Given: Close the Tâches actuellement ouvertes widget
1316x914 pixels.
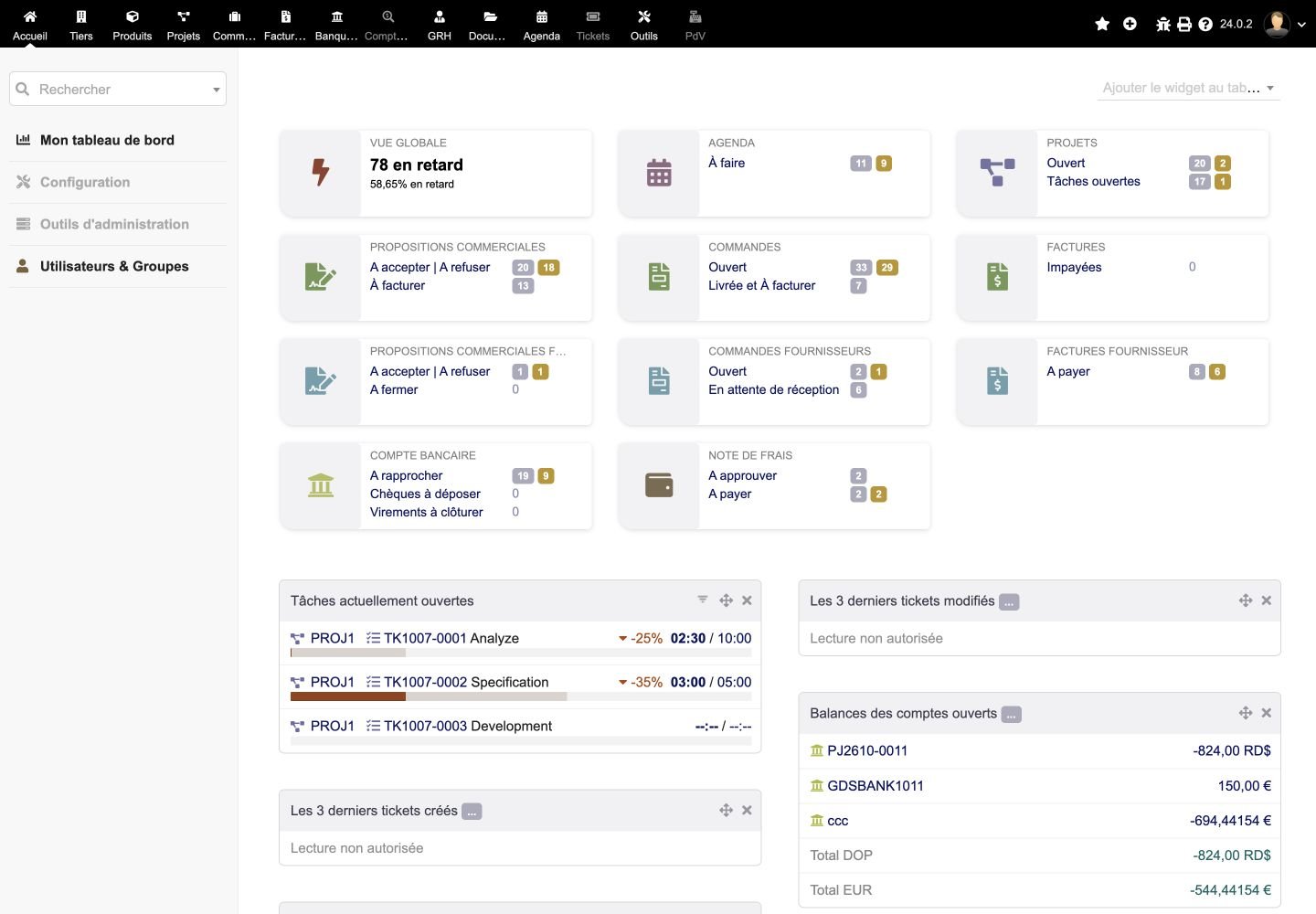Looking at the screenshot, I should (747, 600).
